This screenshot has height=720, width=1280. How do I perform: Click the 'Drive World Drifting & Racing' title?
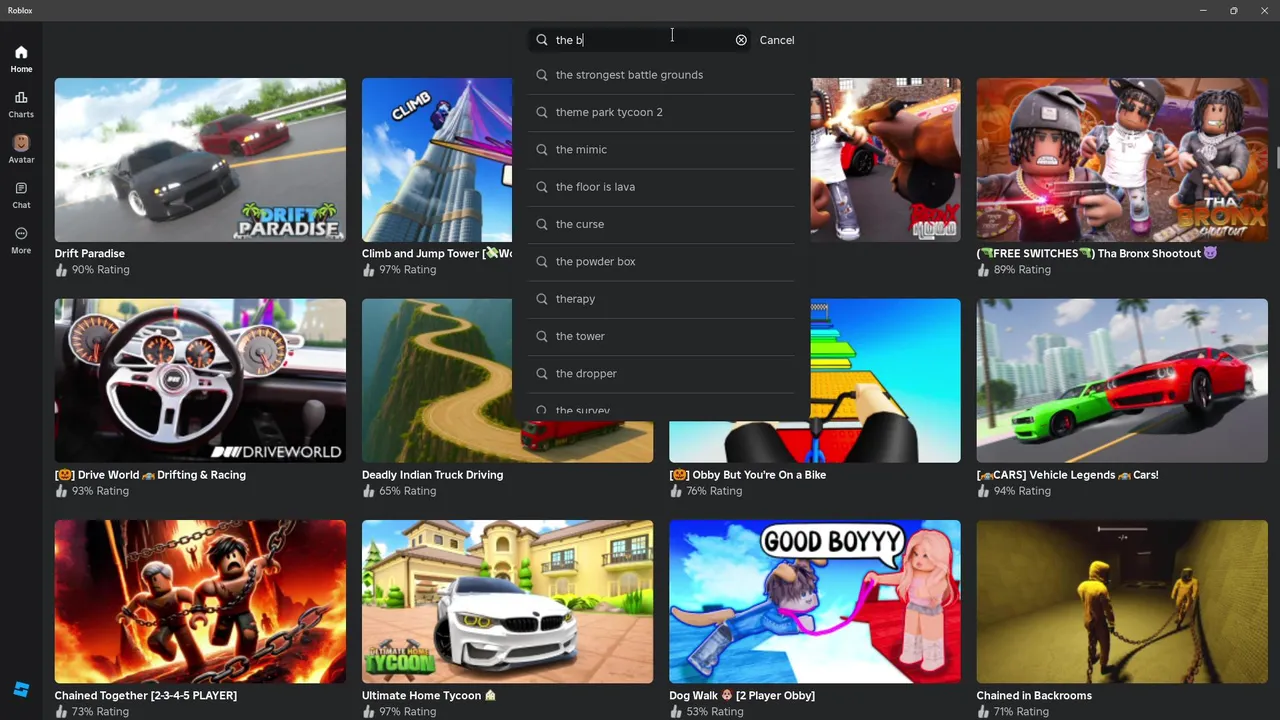(x=150, y=475)
